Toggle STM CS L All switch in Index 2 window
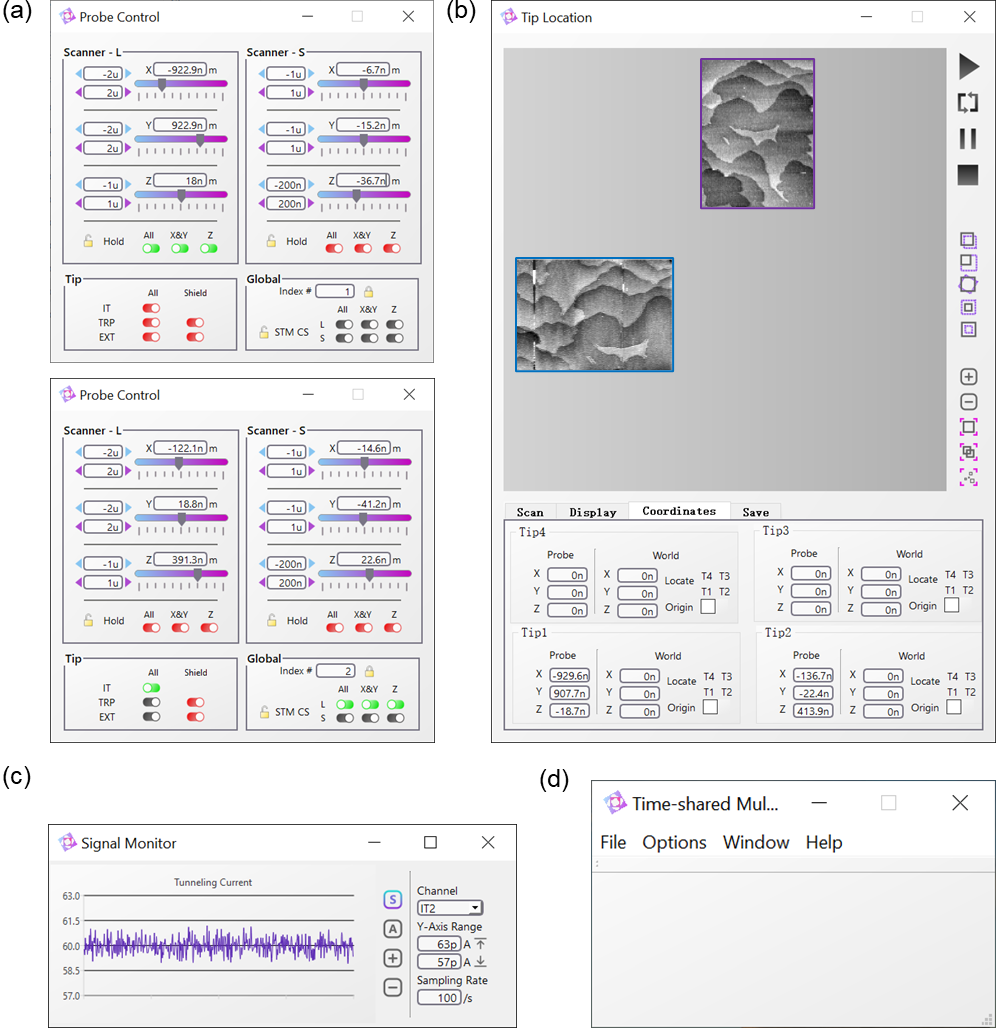This screenshot has width=1000, height=1028. pos(345,704)
